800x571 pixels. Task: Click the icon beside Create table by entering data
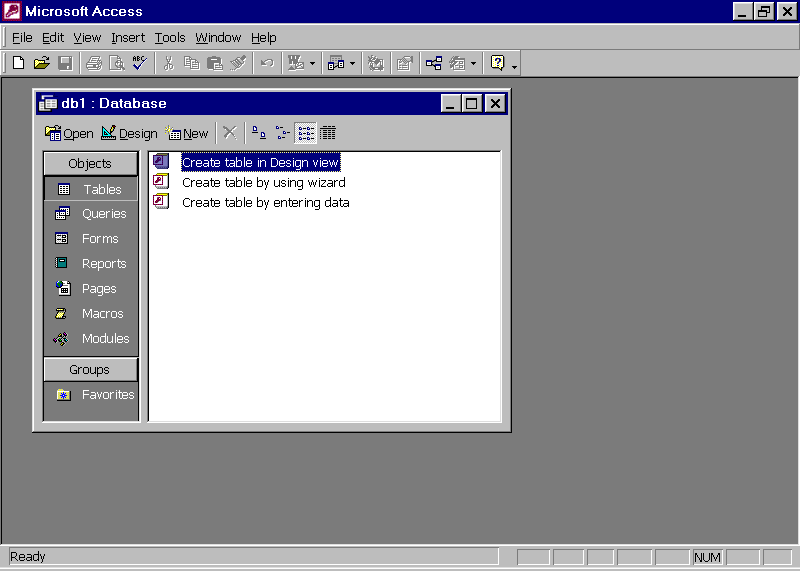pyautogui.click(x=161, y=202)
